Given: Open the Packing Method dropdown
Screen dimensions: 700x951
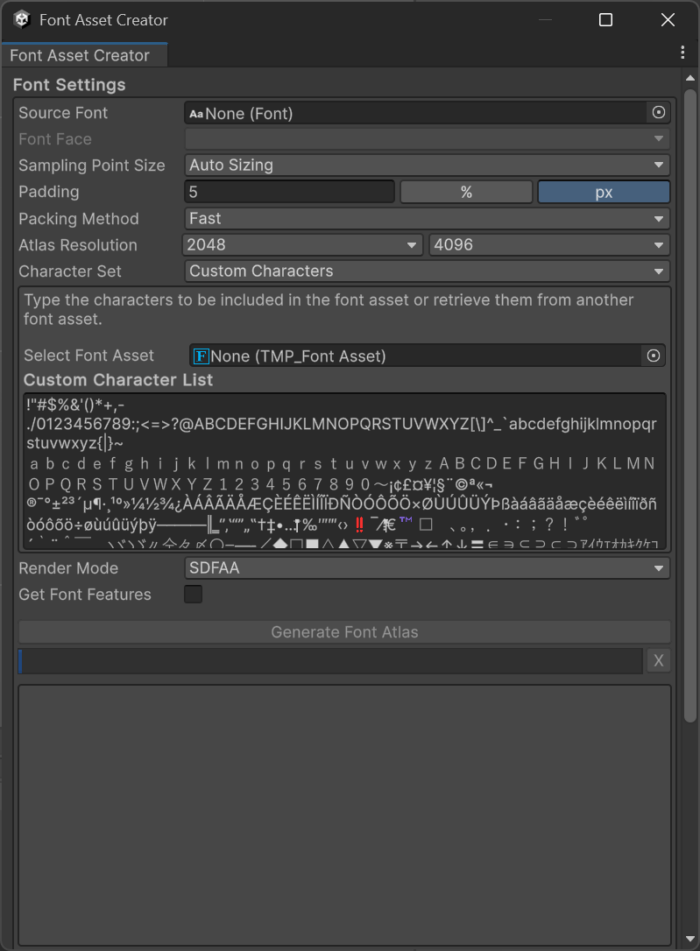Looking at the screenshot, I should (x=427, y=219).
